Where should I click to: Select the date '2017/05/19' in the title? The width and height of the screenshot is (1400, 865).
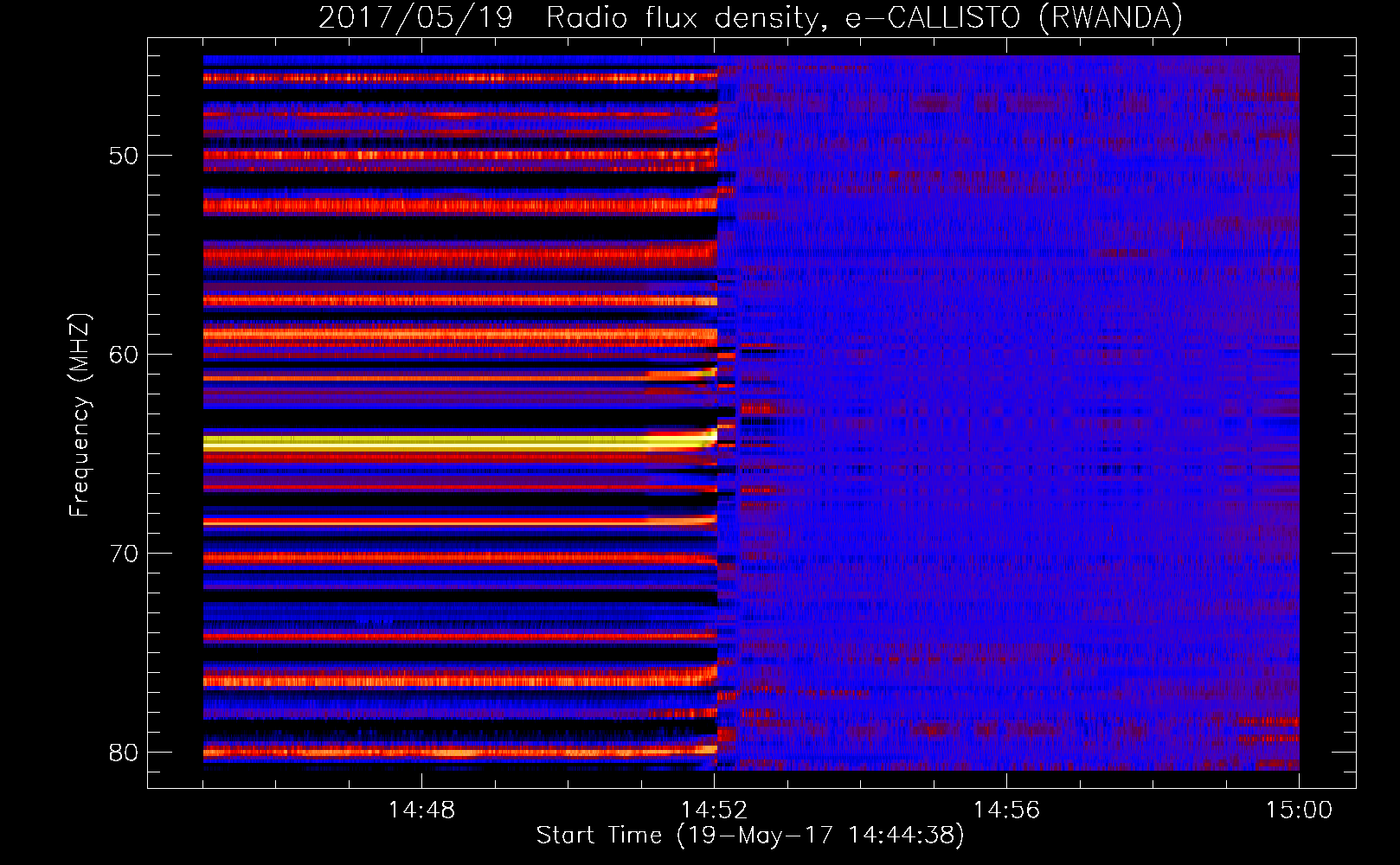pos(416,17)
